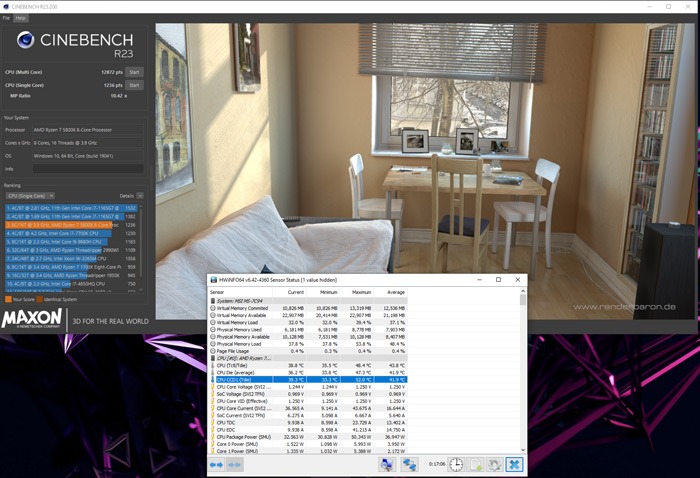Image resolution: width=700 pixels, height=478 pixels.
Task: Select the CPU [#0]: AMD Ryzen 7 group row
Action: [x=308, y=358]
